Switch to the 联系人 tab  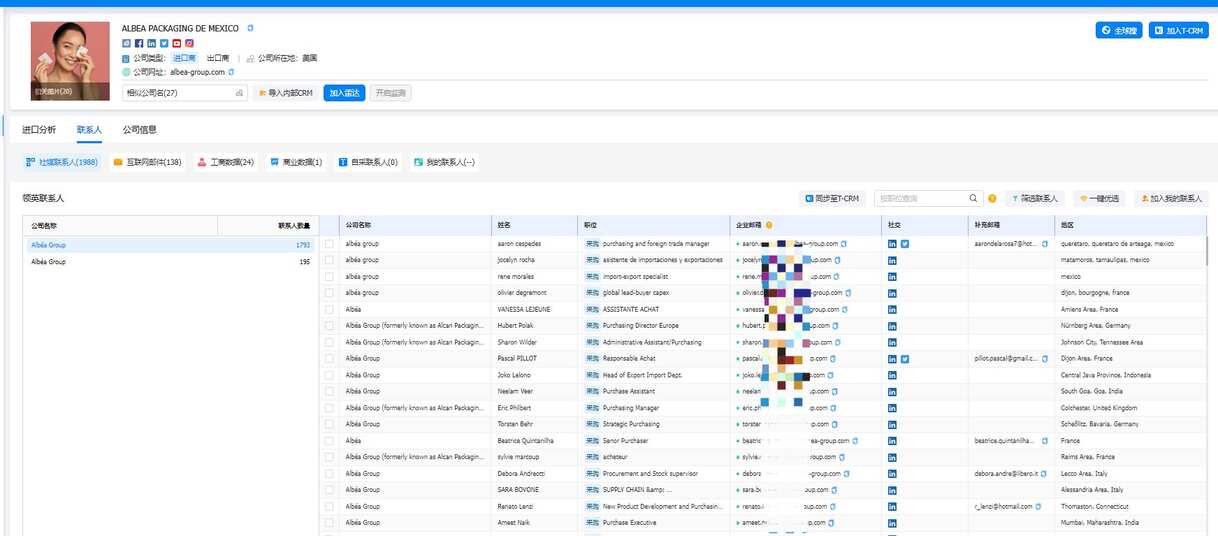89,129
